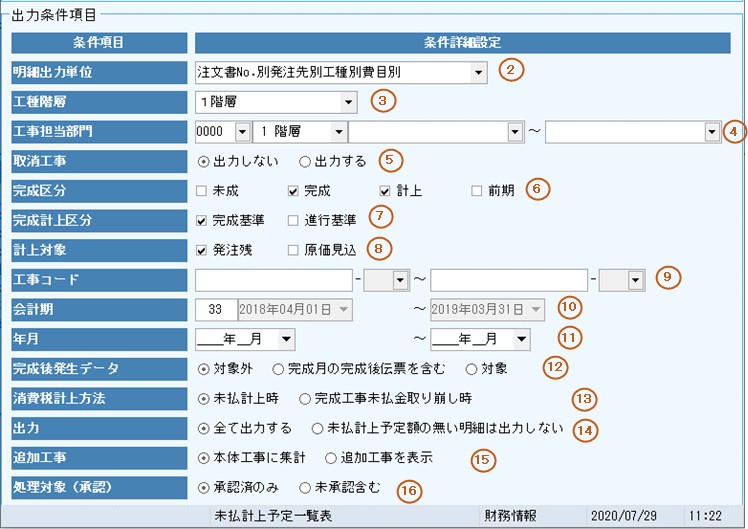Image resolution: width=748 pixels, height=529 pixels.
Task: Expand the 工種階層 dropdown list
Action: pos(348,101)
